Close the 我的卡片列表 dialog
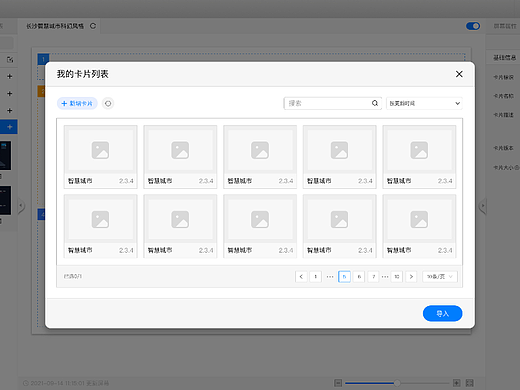This screenshot has width=520, height=390. coord(459,74)
